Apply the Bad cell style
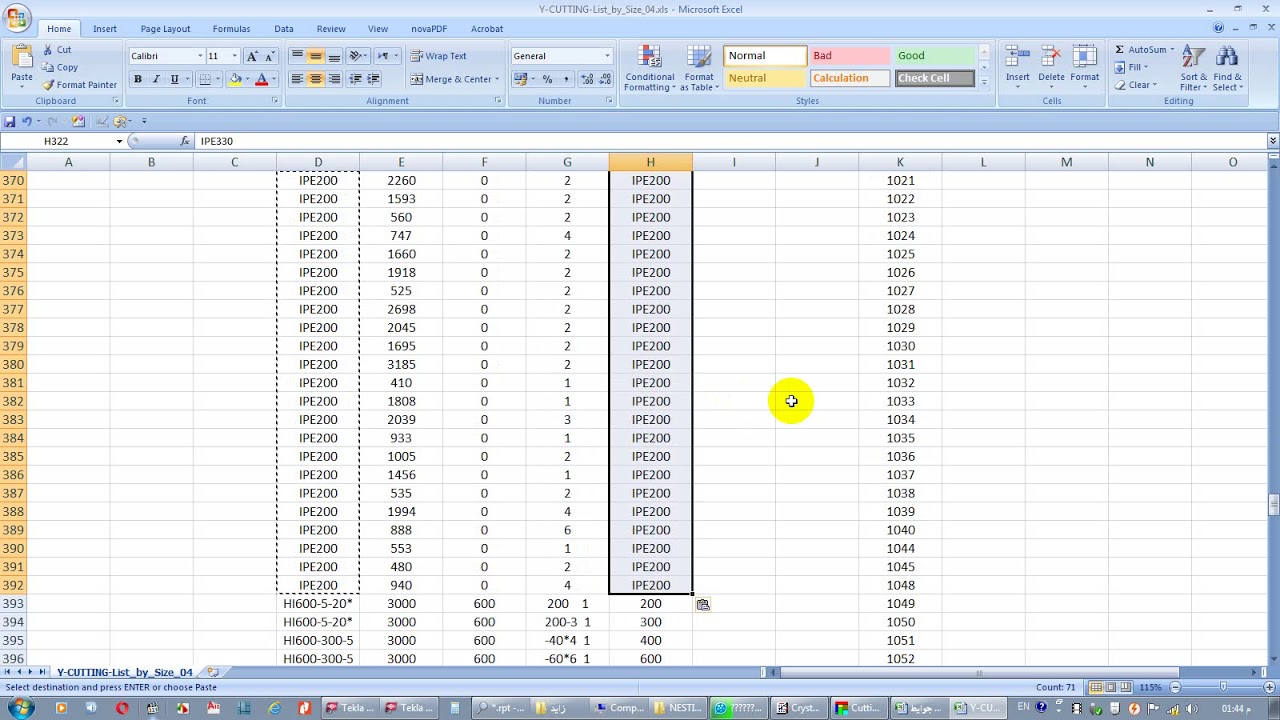This screenshot has width=1280, height=720. (x=850, y=56)
